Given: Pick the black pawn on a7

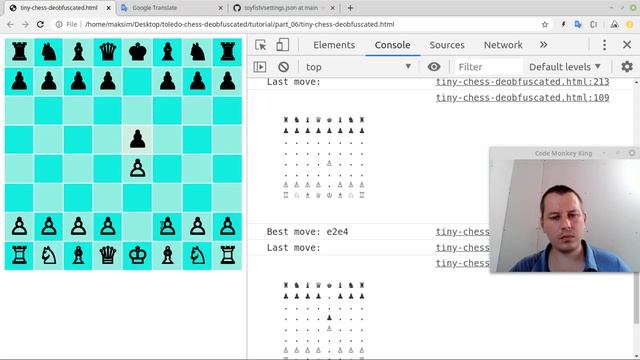Looking at the screenshot, I should tap(19, 81).
